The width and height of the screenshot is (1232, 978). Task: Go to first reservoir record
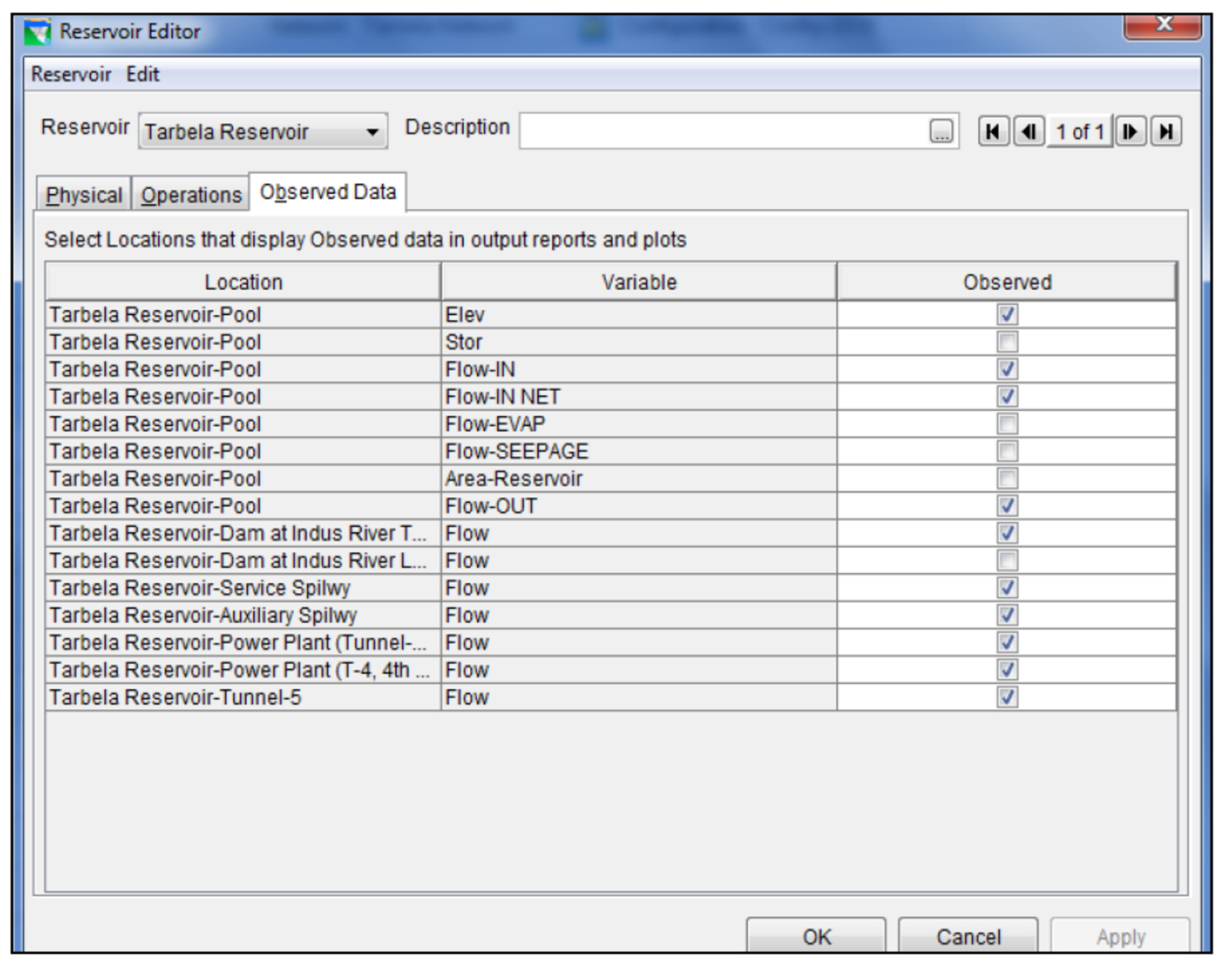(x=993, y=131)
